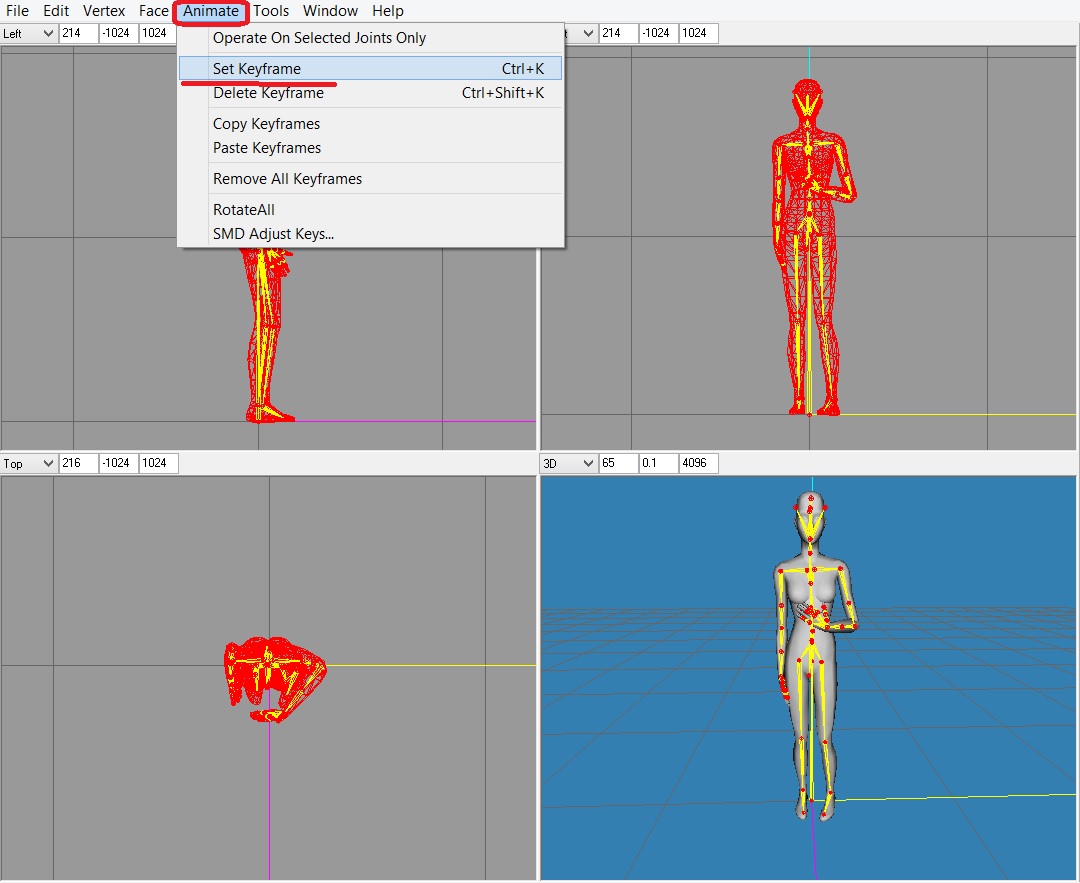The height and width of the screenshot is (883, 1080).
Task: Click the 0.1 field above the 3D viewport
Action: 657,463
